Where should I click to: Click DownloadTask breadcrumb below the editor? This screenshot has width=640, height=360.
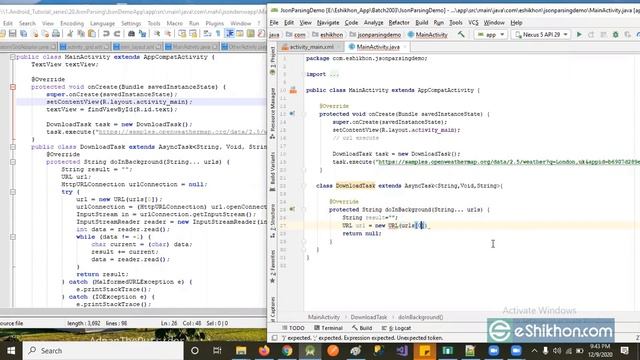[x=369, y=317]
